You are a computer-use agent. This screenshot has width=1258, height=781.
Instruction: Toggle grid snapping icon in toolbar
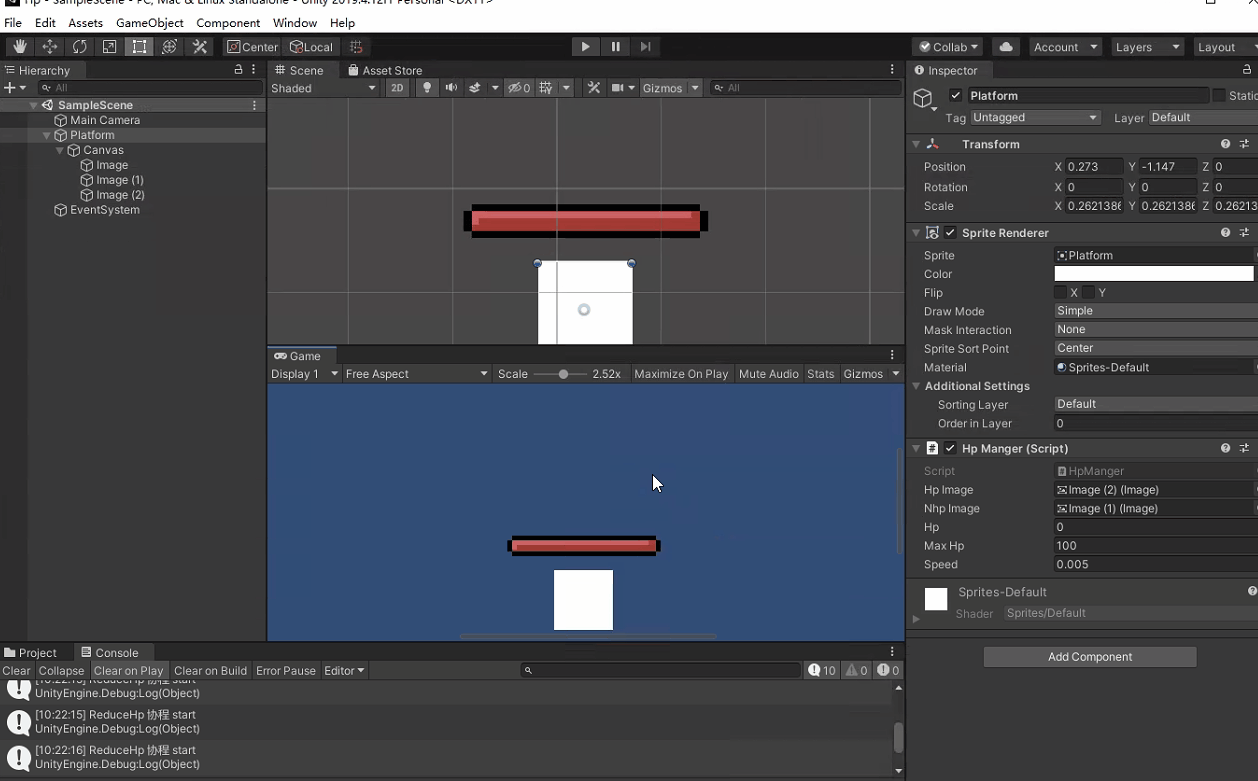pyautogui.click(x=356, y=47)
